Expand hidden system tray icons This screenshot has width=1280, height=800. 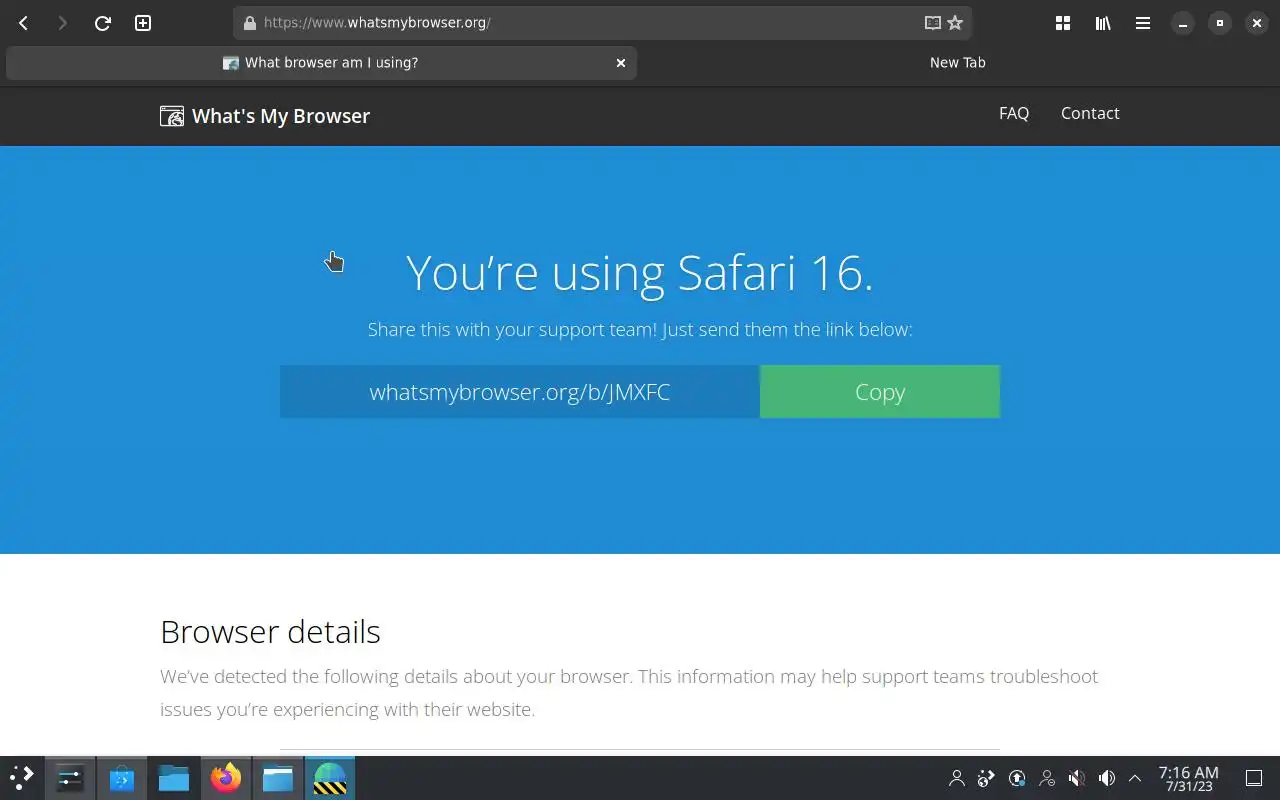pyautogui.click(x=1135, y=778)
